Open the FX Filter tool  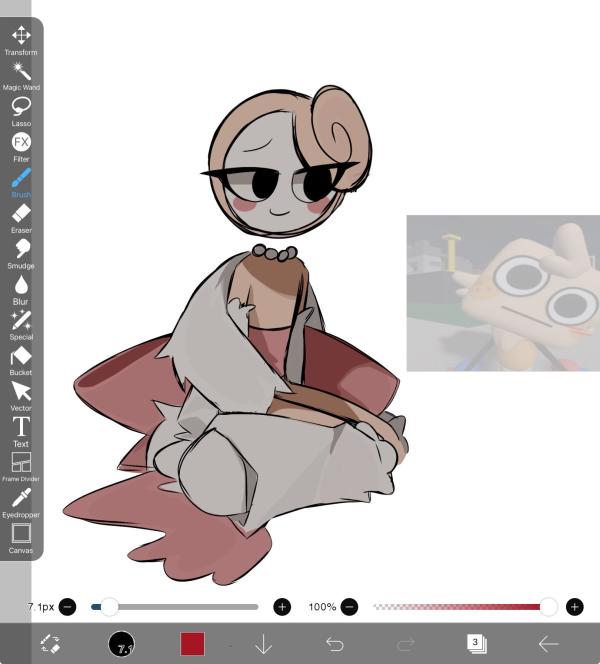point(21,147)
